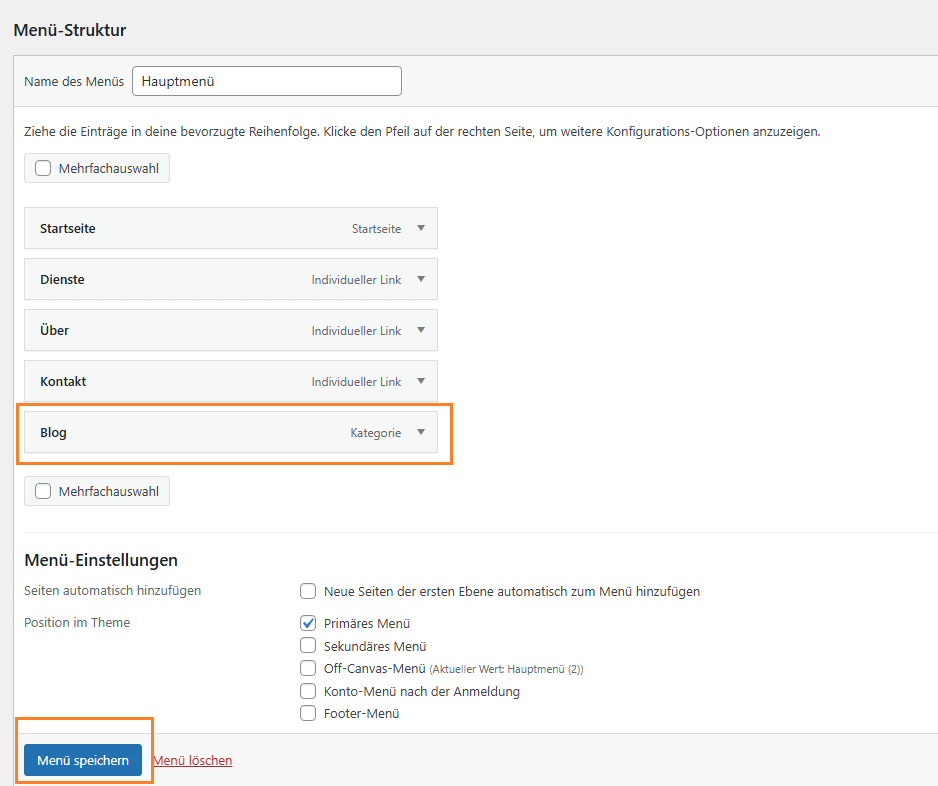
Task: Assign menu to Footer-Menü position
Action: tap(308, 713)
